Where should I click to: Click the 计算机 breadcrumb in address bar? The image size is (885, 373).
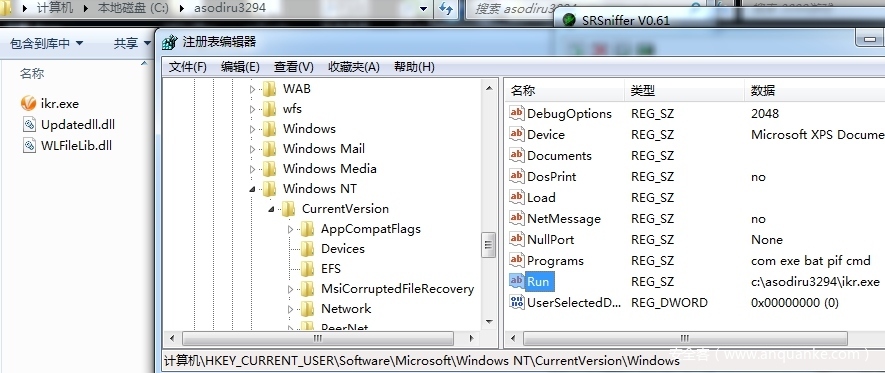[x=54, y=8]
